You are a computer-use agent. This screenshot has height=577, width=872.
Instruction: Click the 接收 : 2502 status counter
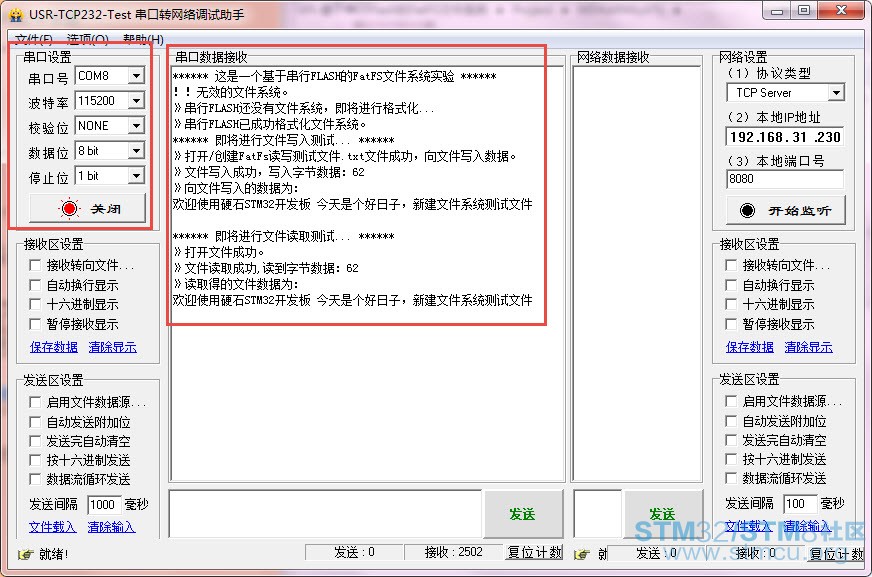click(453, 552)
